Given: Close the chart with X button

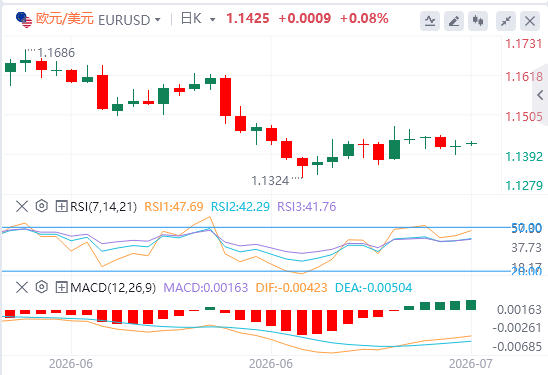Looking at the screenshot, I should (x=530, y=21).
